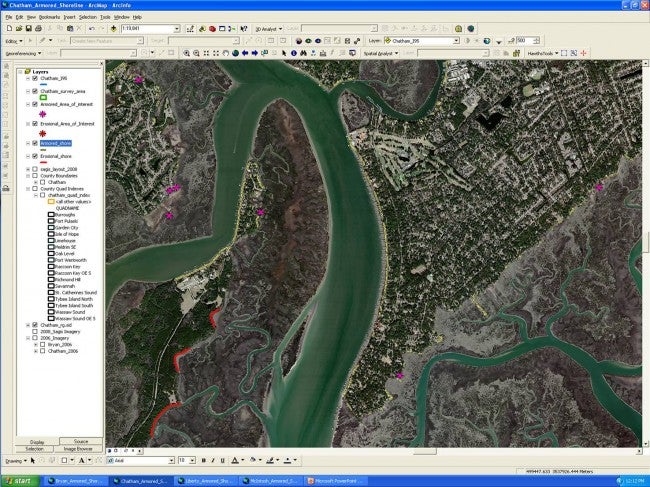Select the drawing pointer arrow tool

[34, 460]
